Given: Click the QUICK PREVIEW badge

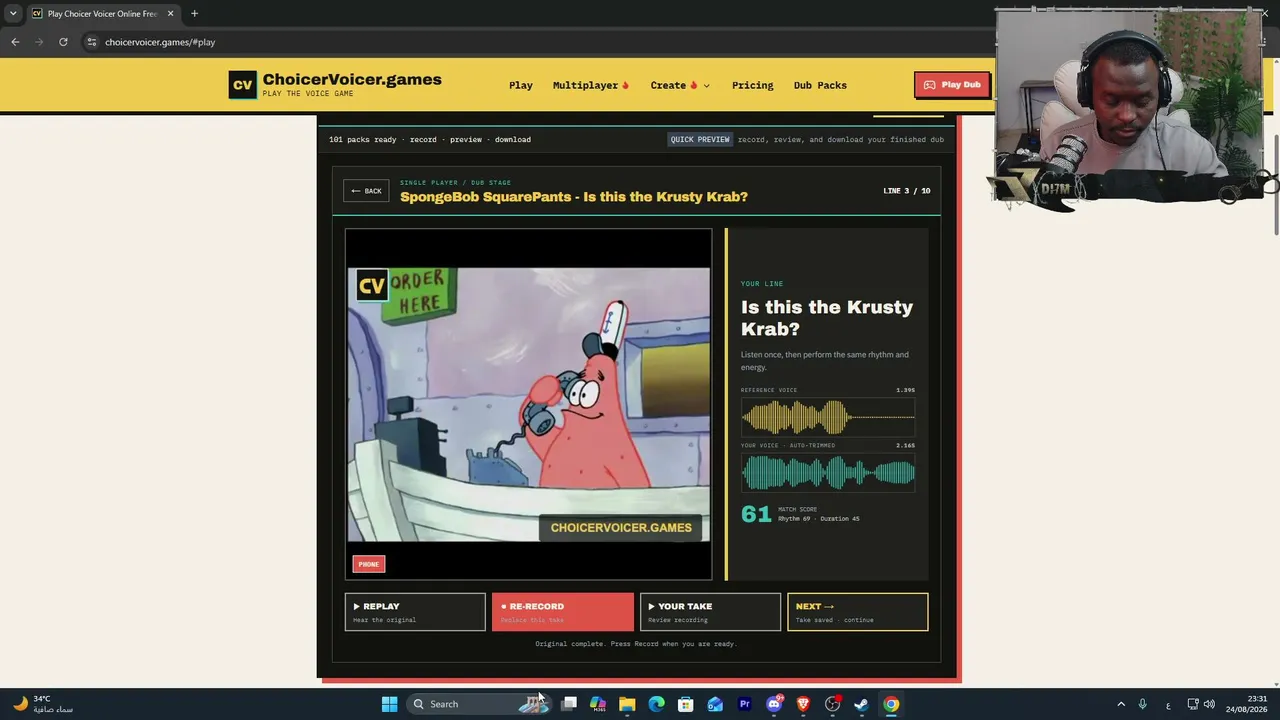Looking at the screenshot, I should [x=700, y=139].
